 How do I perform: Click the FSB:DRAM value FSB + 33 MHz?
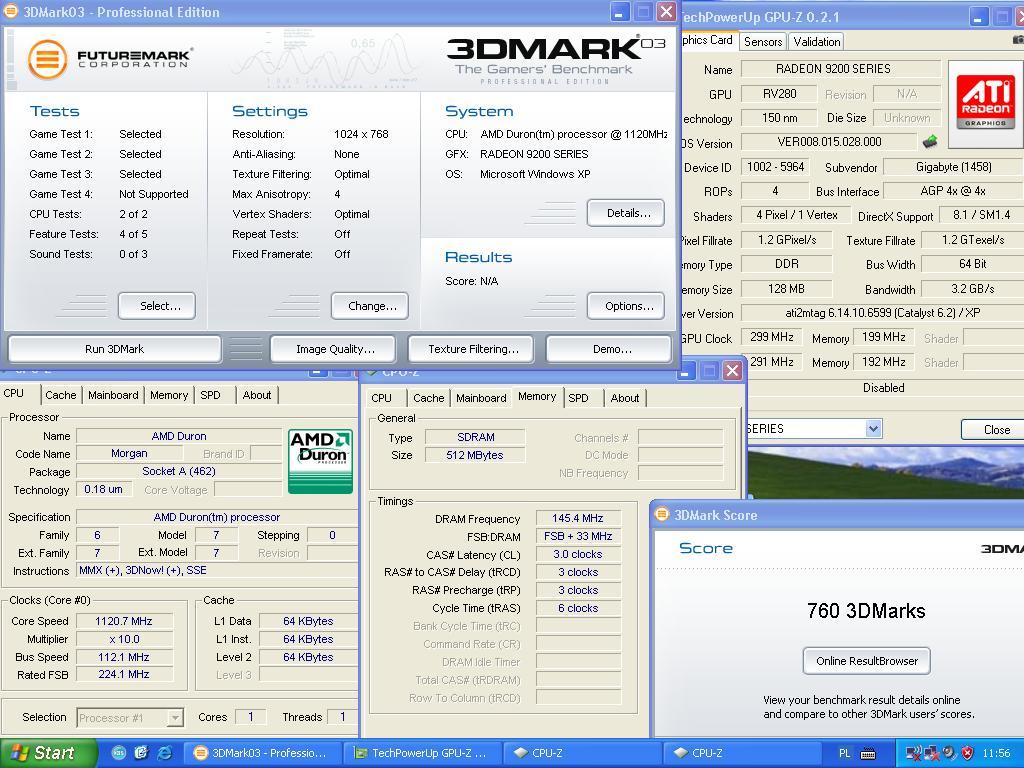577,536
